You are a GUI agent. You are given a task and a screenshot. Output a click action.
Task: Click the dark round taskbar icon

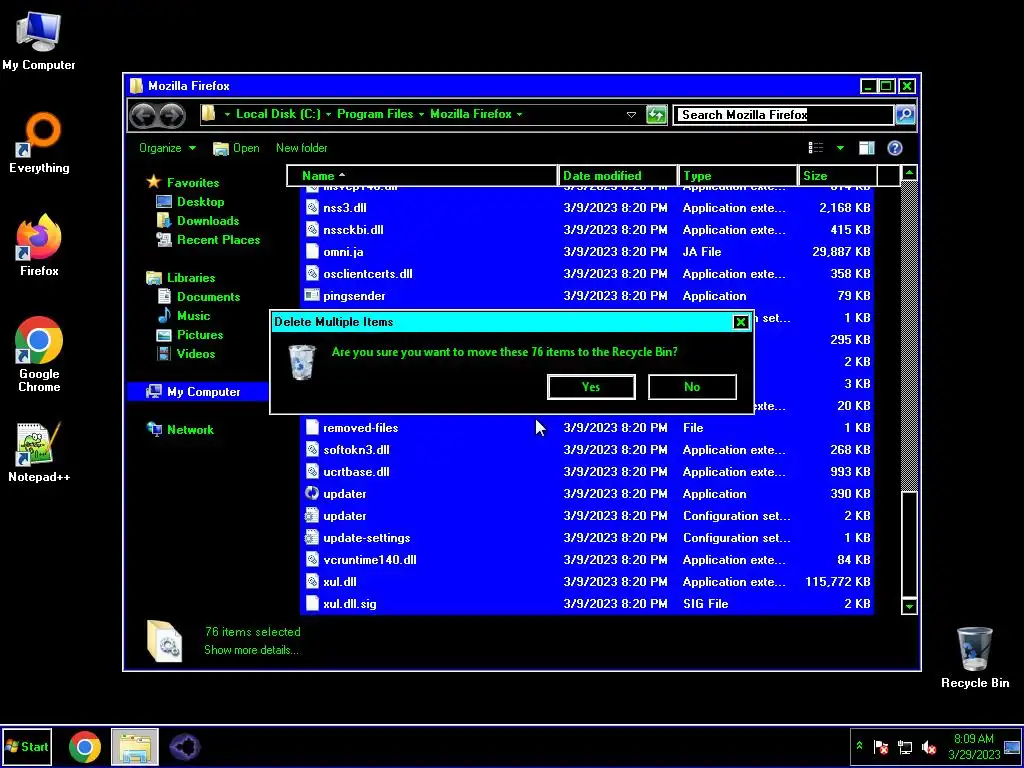(185, 747)
